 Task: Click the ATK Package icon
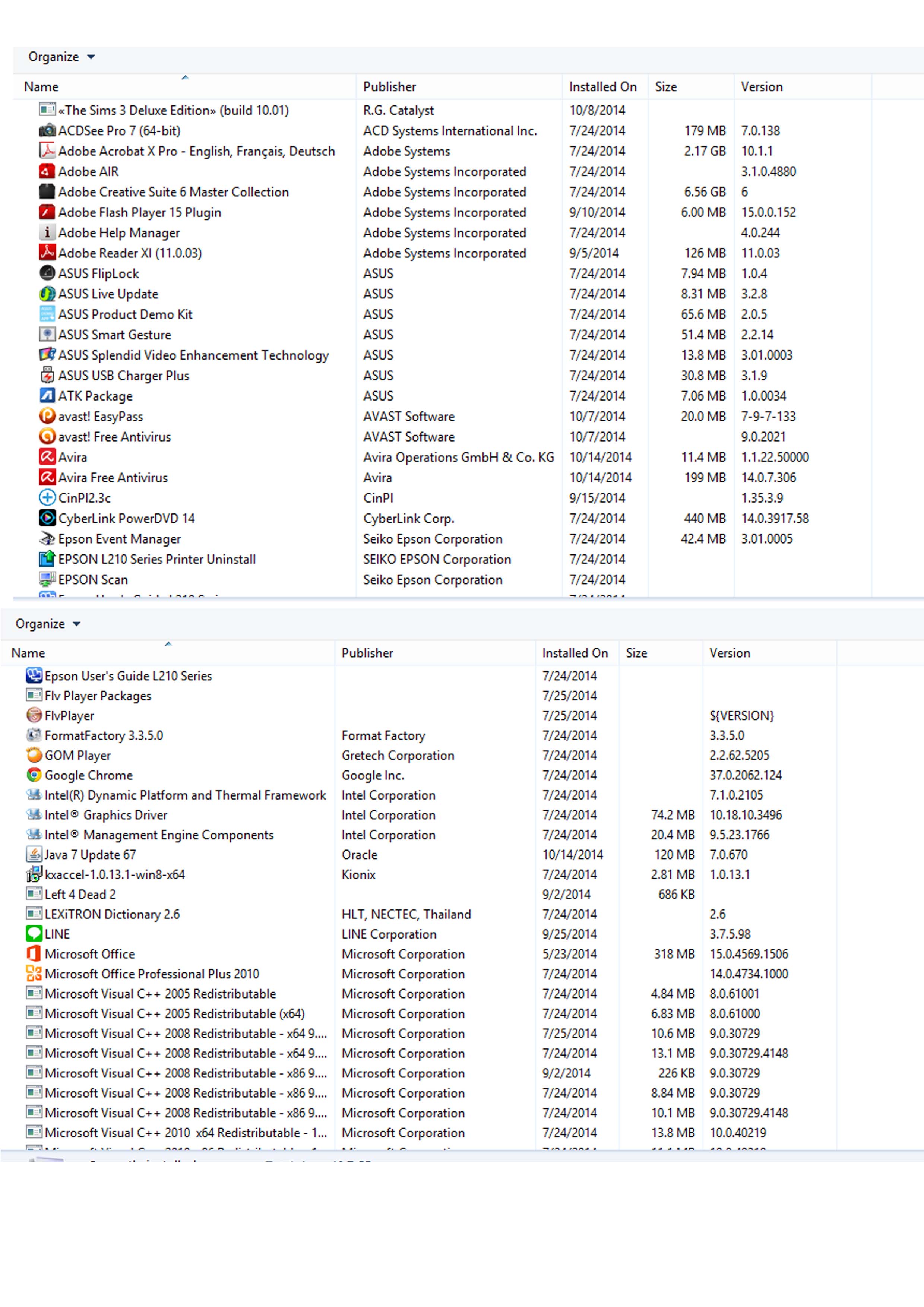(x=47, y=396)
